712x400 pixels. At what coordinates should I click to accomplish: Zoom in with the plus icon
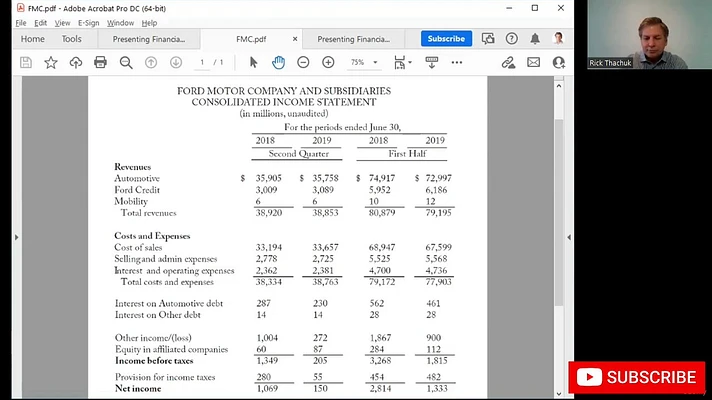click(x=328, y=63)
